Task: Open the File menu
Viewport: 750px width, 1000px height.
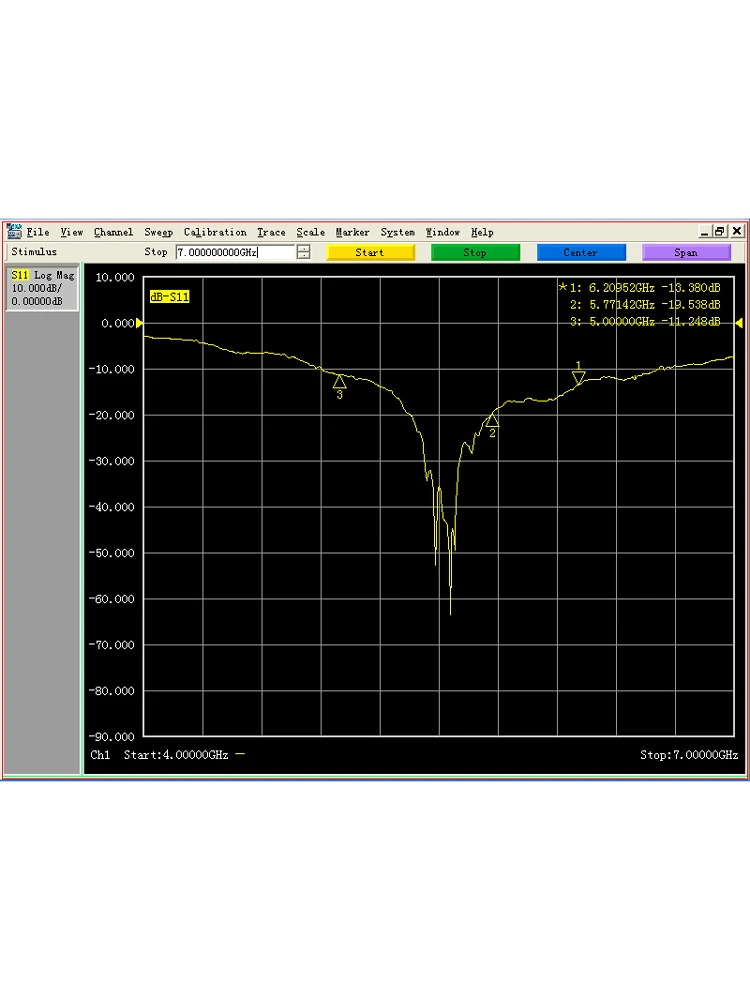Action: [x=38, y=232]
